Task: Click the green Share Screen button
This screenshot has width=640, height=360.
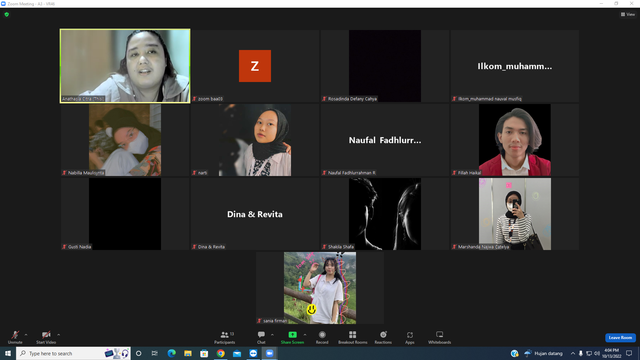Action: [292, 337]
